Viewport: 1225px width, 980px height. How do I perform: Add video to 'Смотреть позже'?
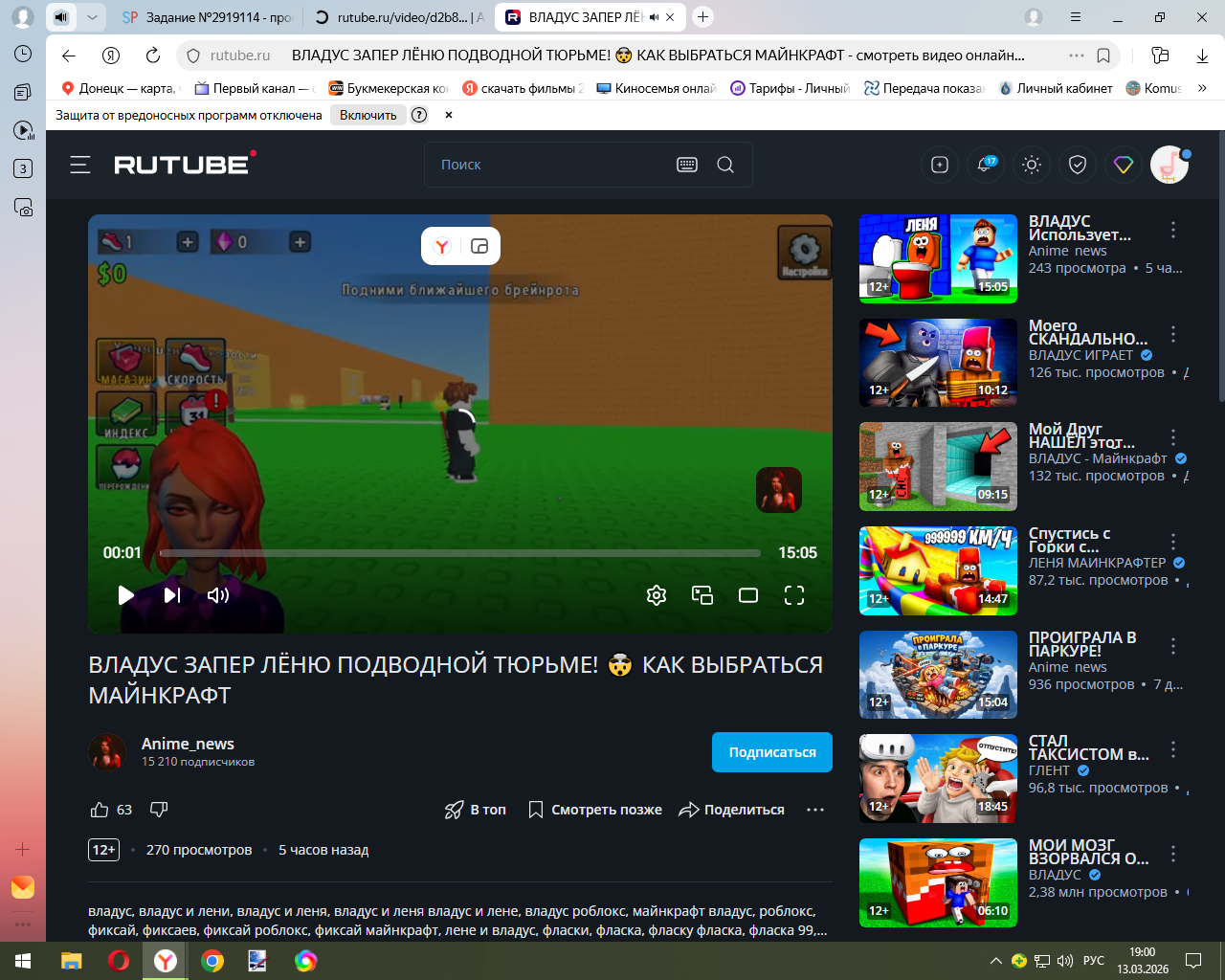(x=595, y=810)
